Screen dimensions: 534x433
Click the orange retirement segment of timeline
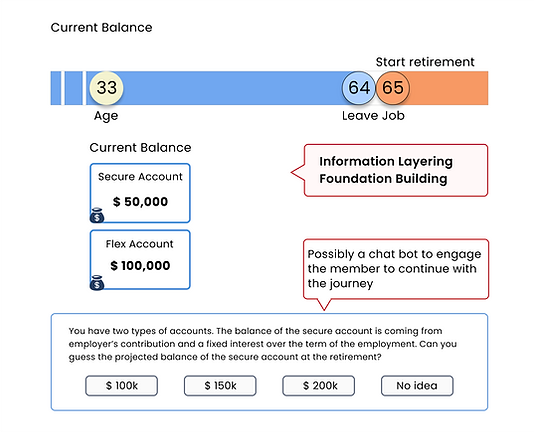click(449, 88)
